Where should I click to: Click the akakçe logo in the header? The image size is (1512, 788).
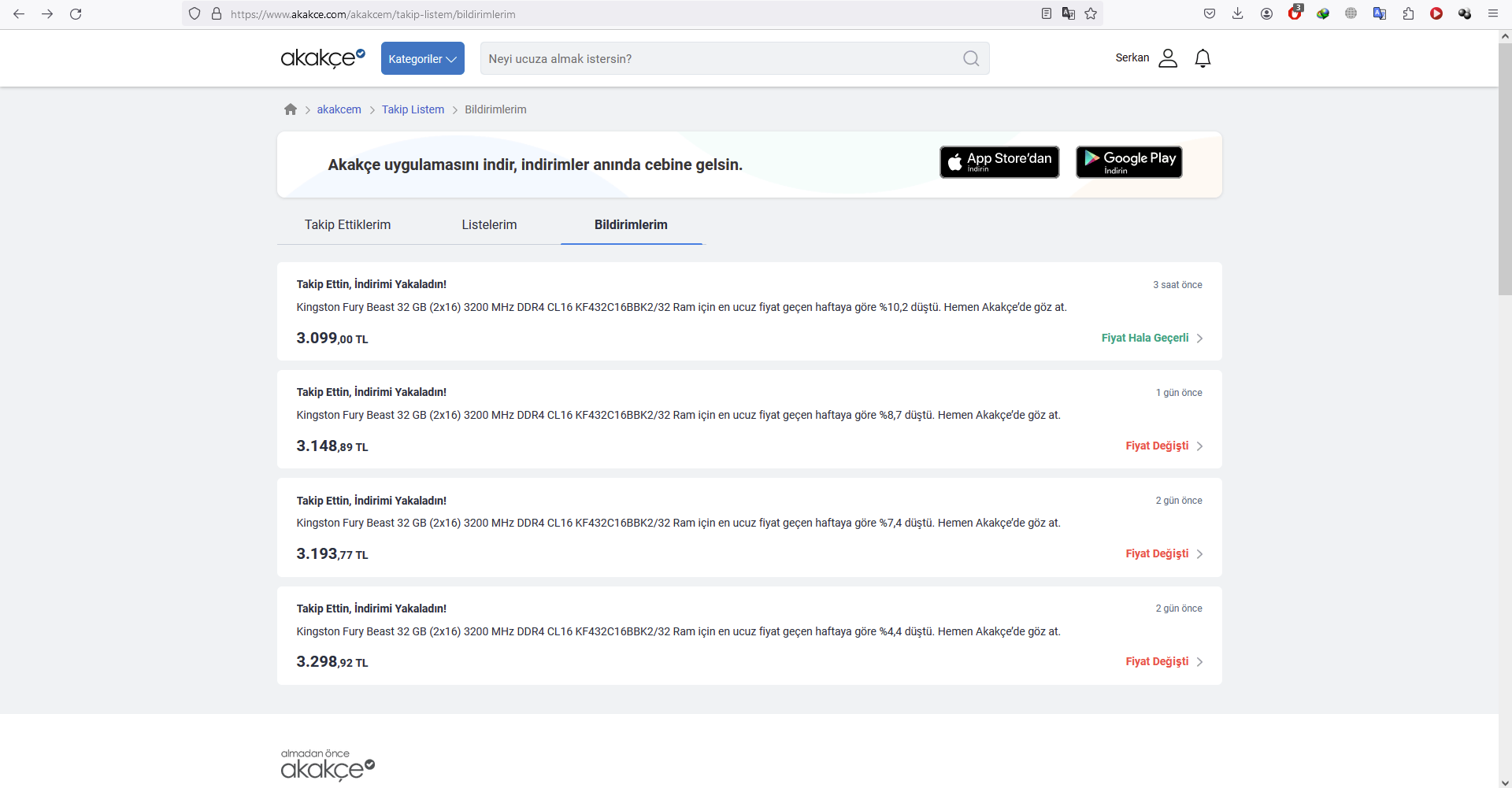323,58
